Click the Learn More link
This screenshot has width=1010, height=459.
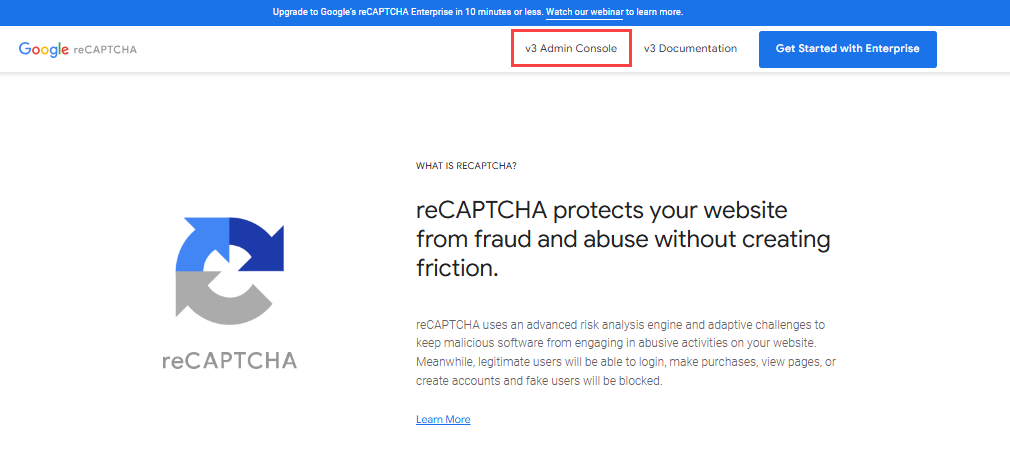(443, 420)
